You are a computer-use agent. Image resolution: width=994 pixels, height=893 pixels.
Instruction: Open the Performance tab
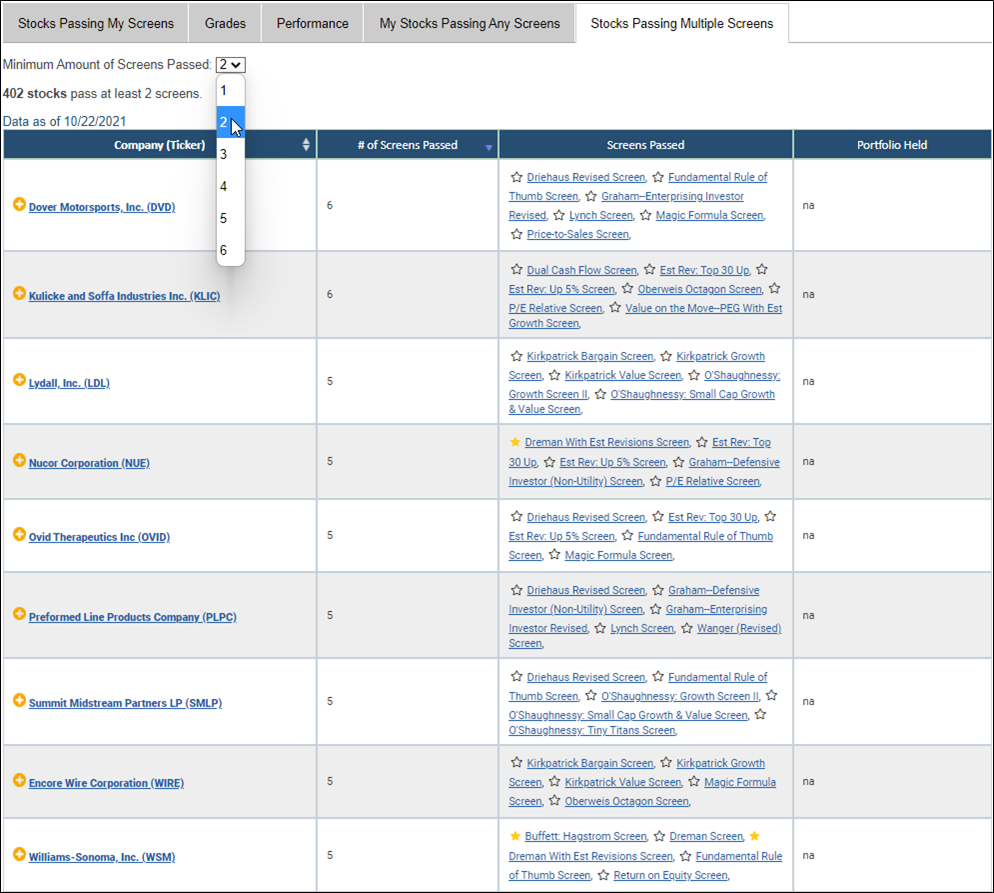click(313, 23)
